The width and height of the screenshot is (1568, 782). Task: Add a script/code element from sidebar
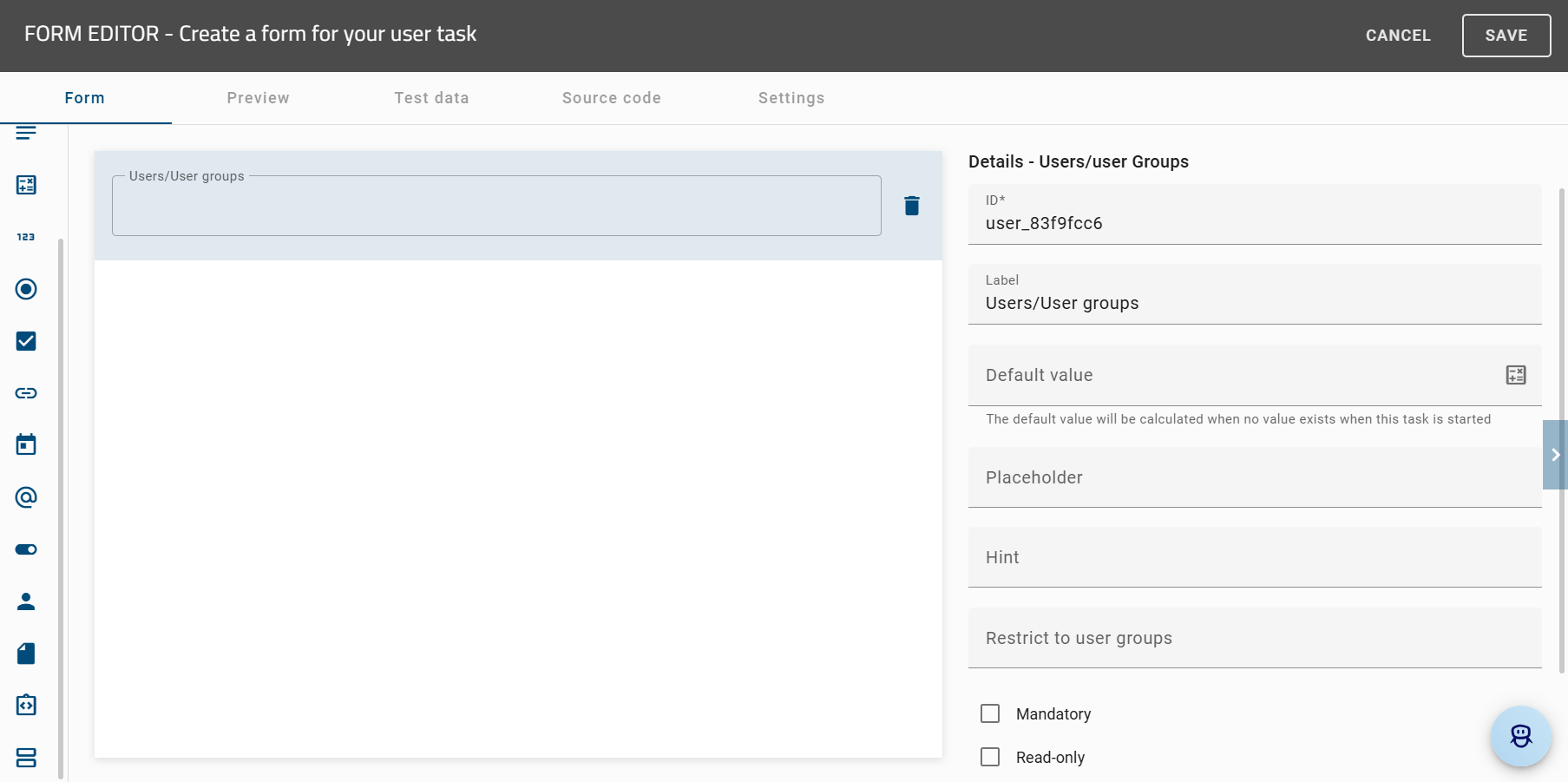tap(26, 705)
